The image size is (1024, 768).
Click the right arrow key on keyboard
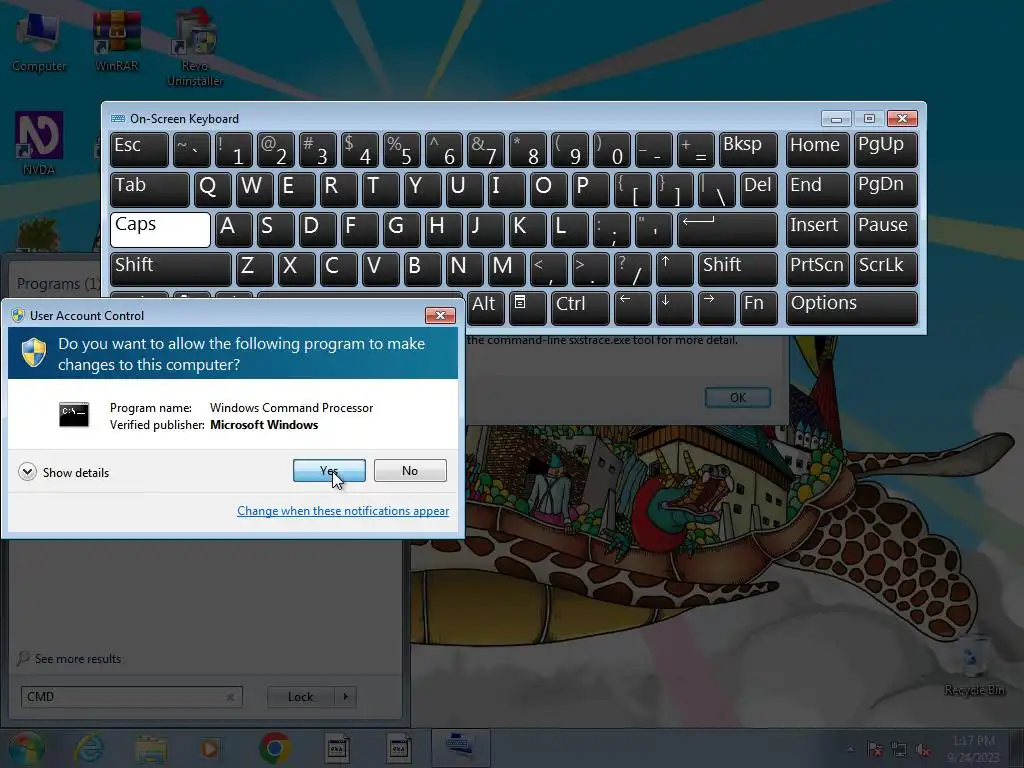click(716, 308)
